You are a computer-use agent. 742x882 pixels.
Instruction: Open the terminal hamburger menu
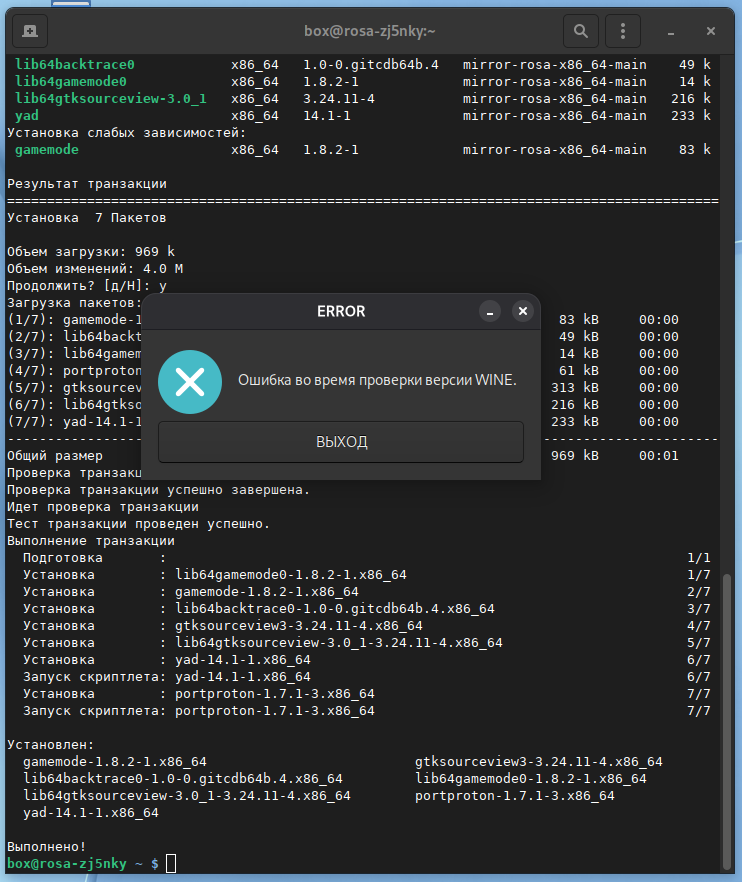pyautogui.click(x=626, y=31)
